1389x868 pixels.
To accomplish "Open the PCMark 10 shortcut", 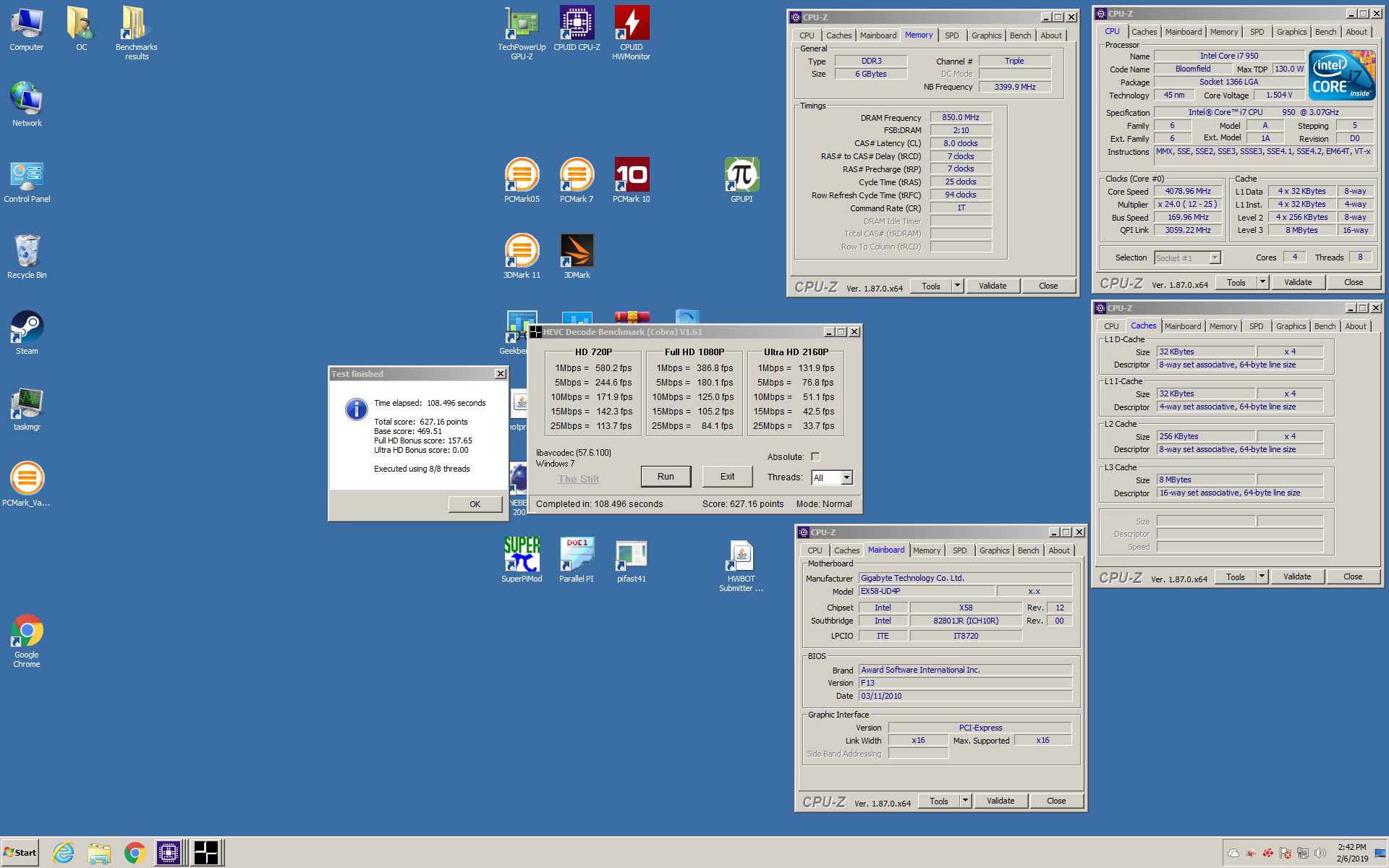I will pyautogui.click(x=632, y=181).
